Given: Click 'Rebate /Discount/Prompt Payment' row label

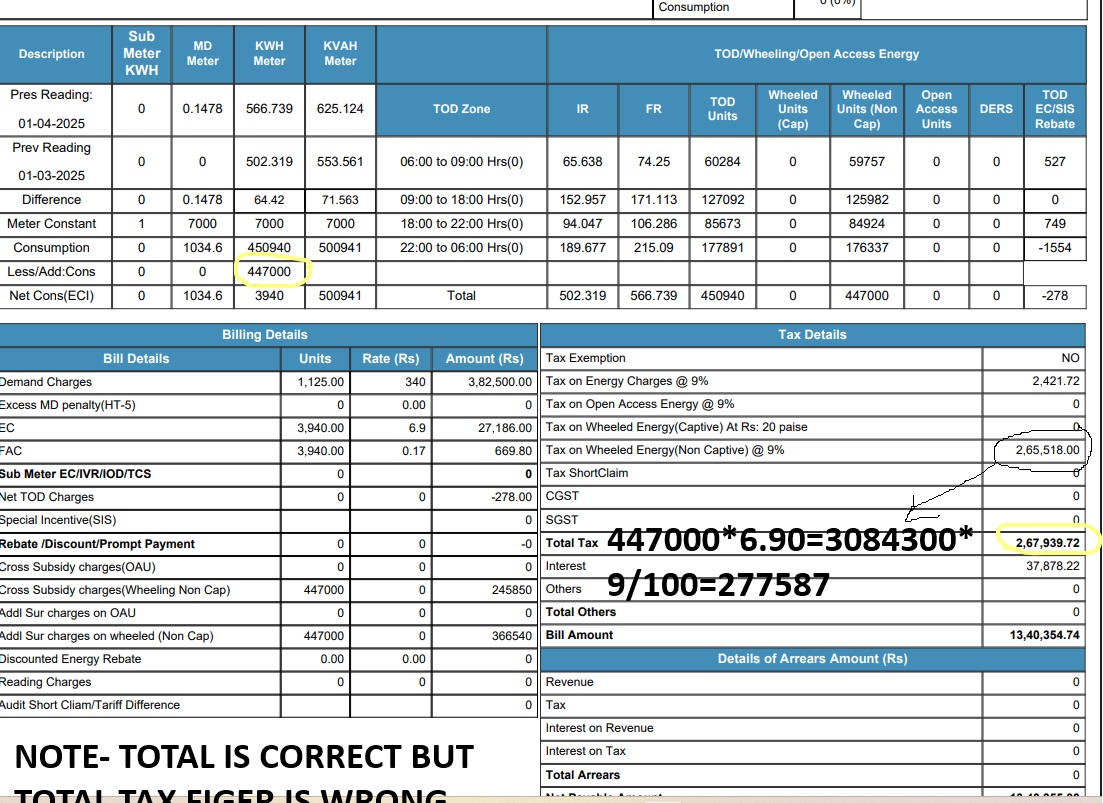Looking at the screenshot, I should click(97, 544).
